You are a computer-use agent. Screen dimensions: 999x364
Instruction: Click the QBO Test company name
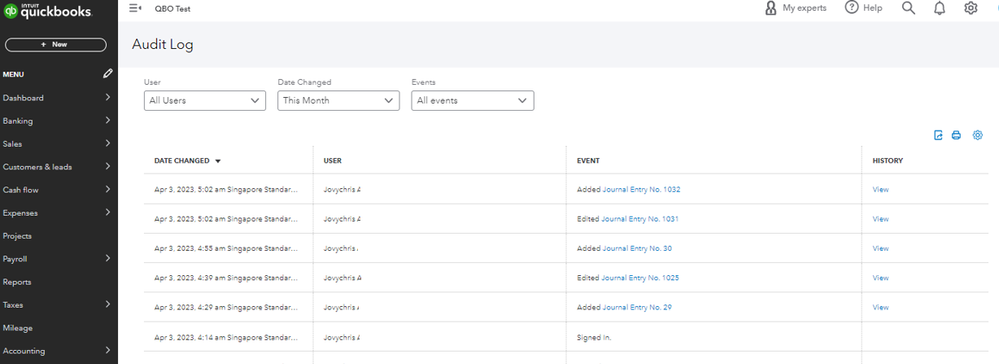(x=172, y=9)
